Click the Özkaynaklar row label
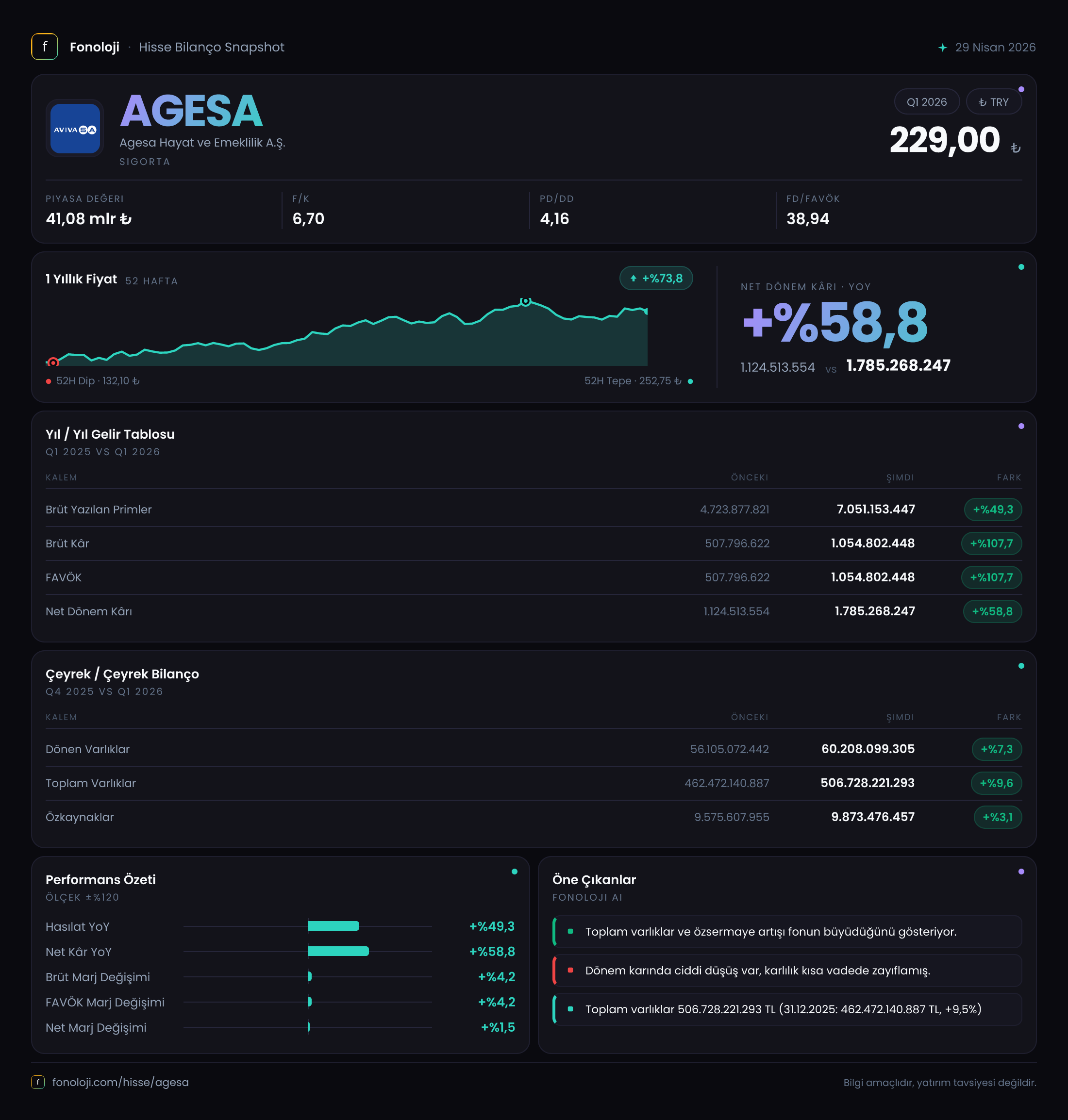 click(80, 817)
